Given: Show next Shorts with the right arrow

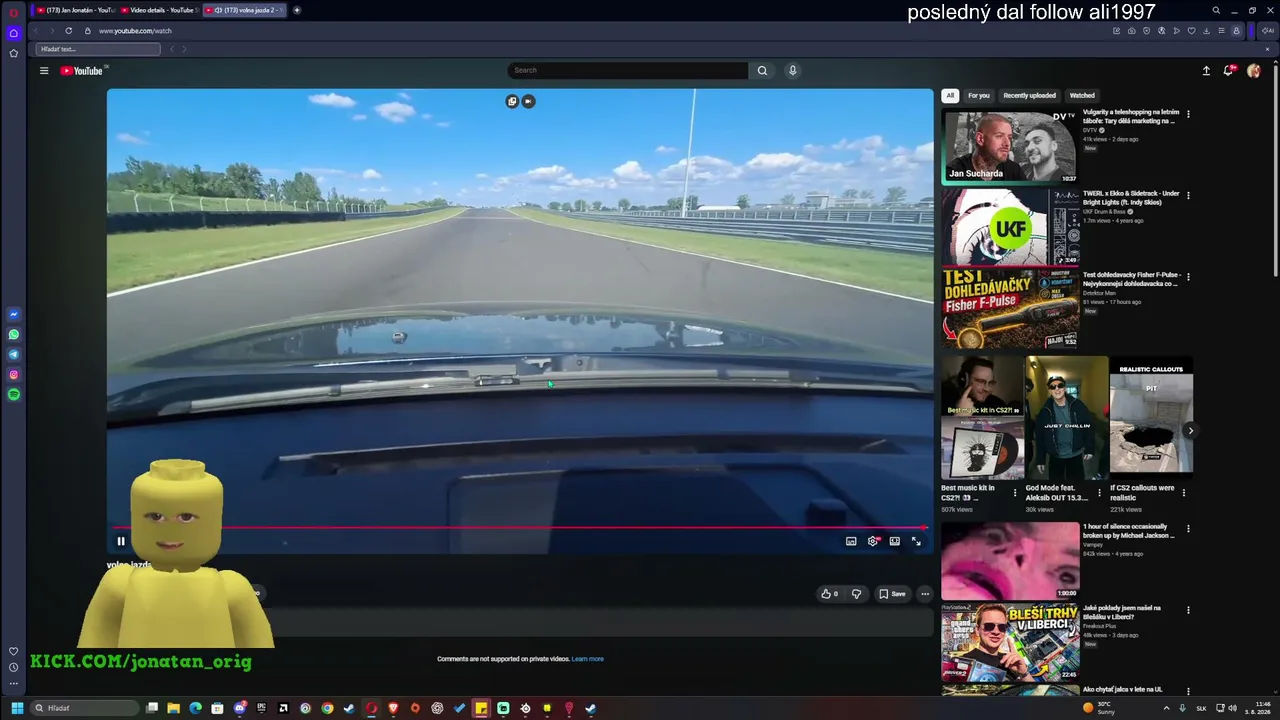Looking at the screenshot, I should pos(1190,431).
